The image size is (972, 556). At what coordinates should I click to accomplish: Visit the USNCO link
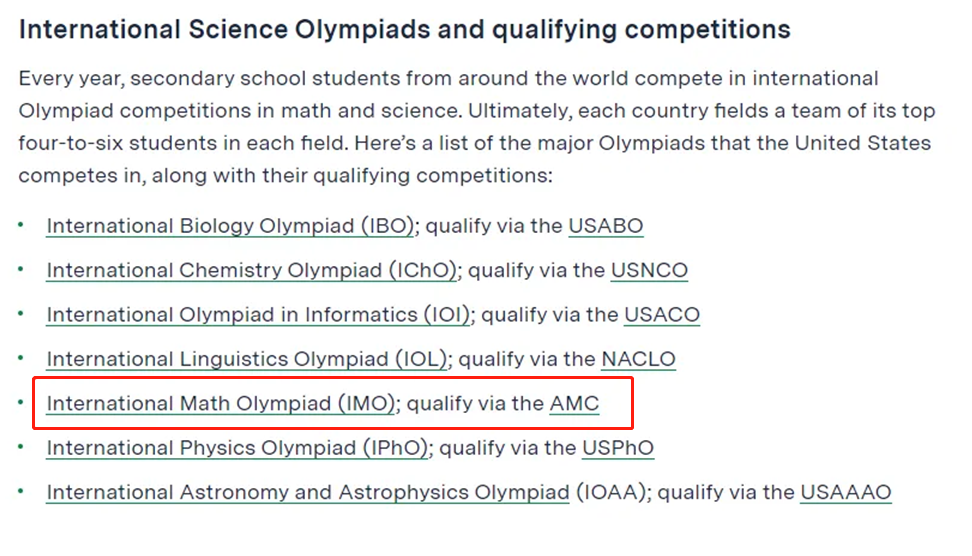click(x=649, y=270)
